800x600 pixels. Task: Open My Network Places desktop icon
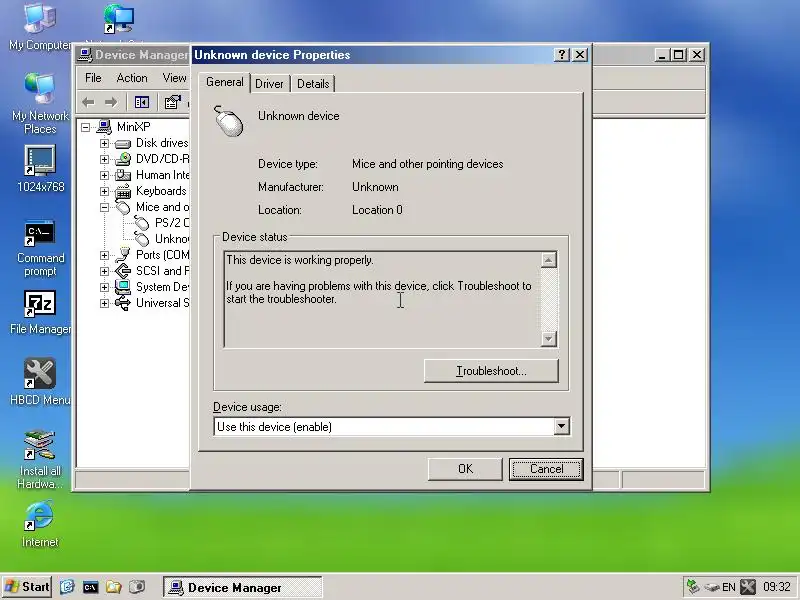click(x=40, y=104)
